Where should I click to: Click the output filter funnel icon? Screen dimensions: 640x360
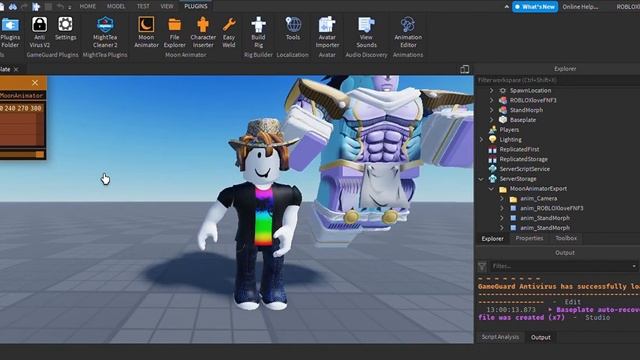tap(482, 267)
